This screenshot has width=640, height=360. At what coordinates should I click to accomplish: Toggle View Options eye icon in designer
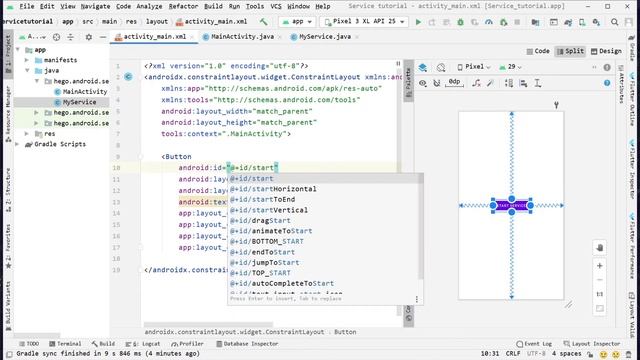pos(422,83)
